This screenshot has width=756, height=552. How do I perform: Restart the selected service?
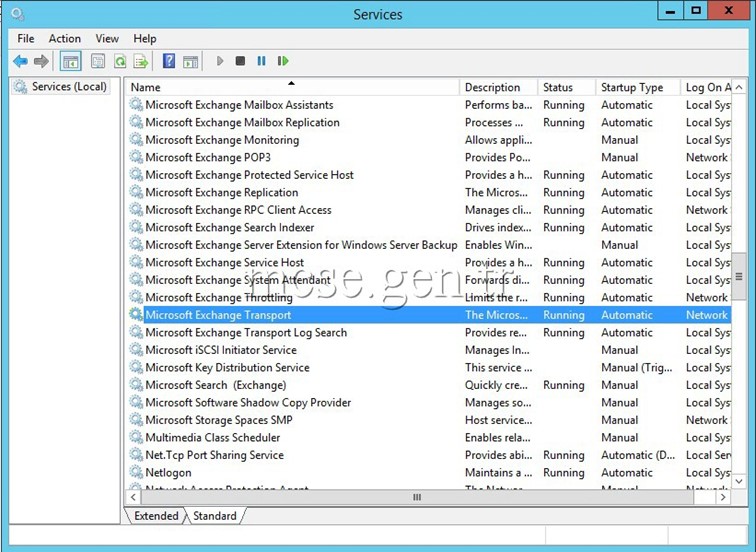(x=283, y=61)
